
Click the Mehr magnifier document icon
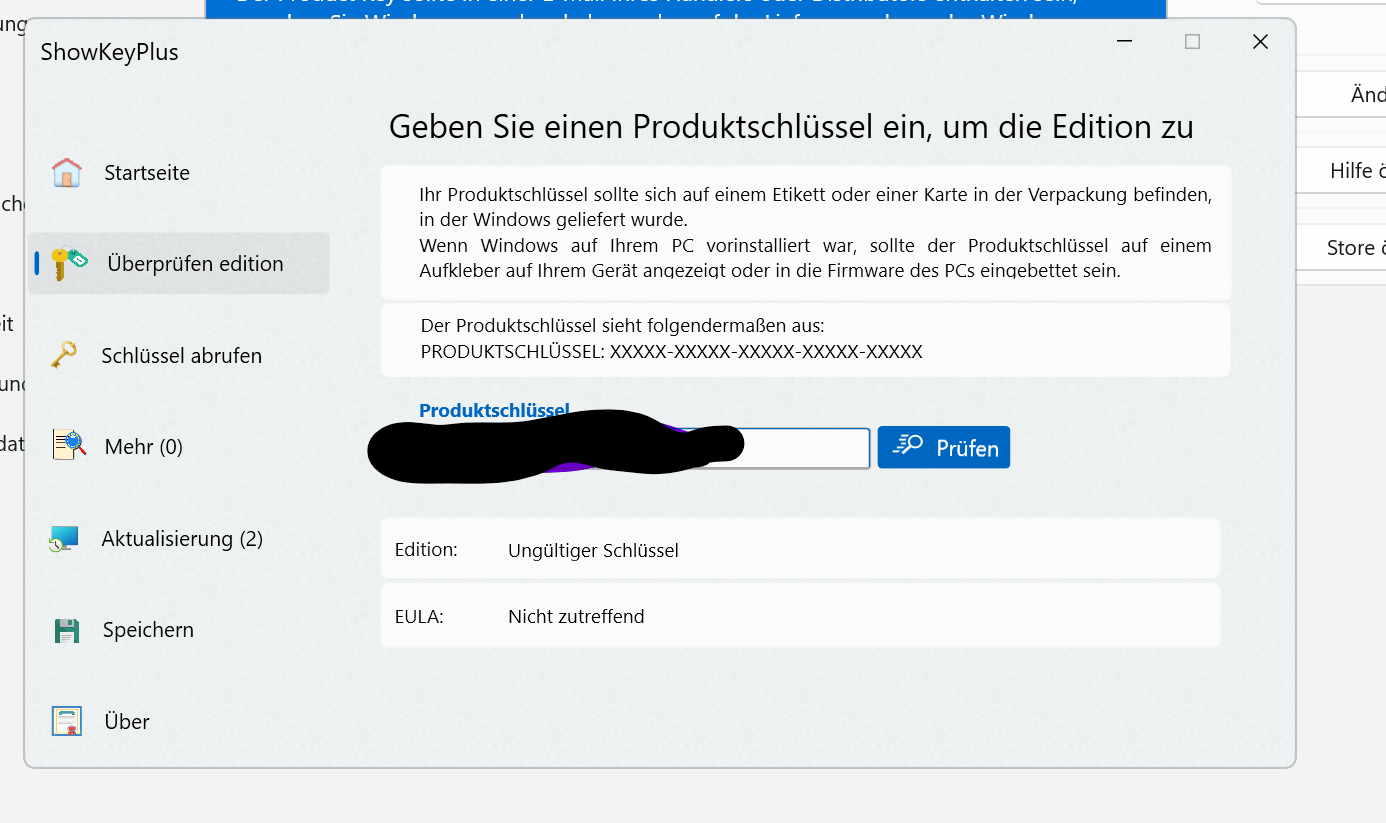(69, 445)
